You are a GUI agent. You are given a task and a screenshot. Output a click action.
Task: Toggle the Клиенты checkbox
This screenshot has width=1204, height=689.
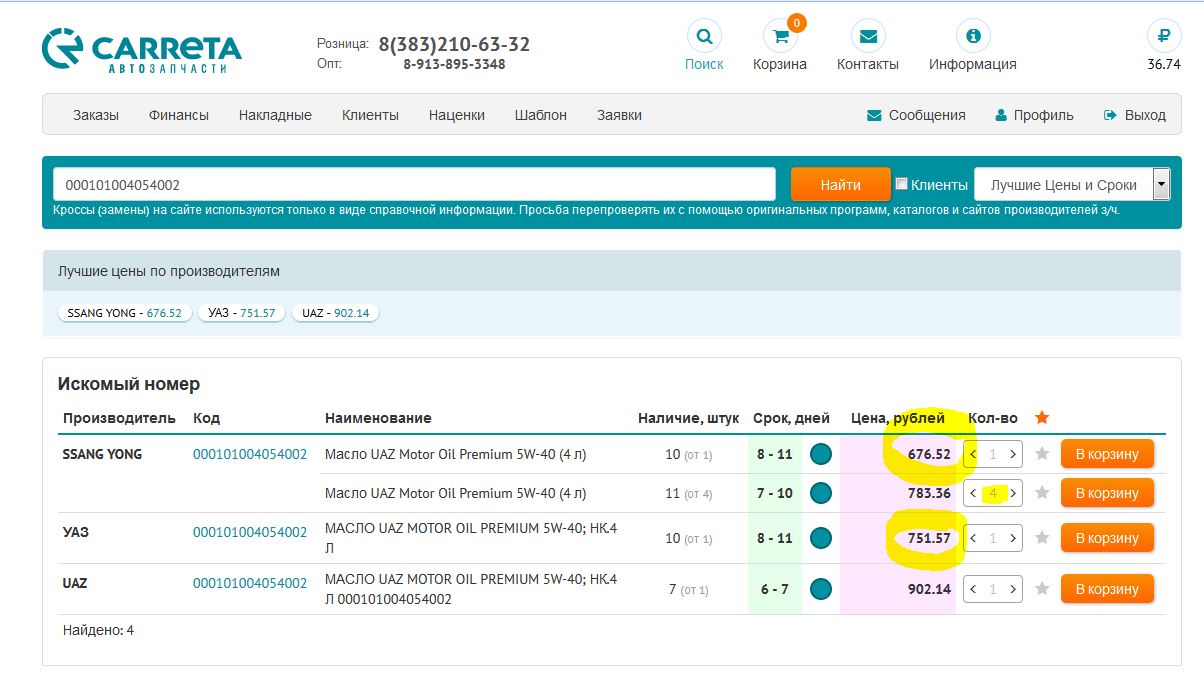click(901, 184)
